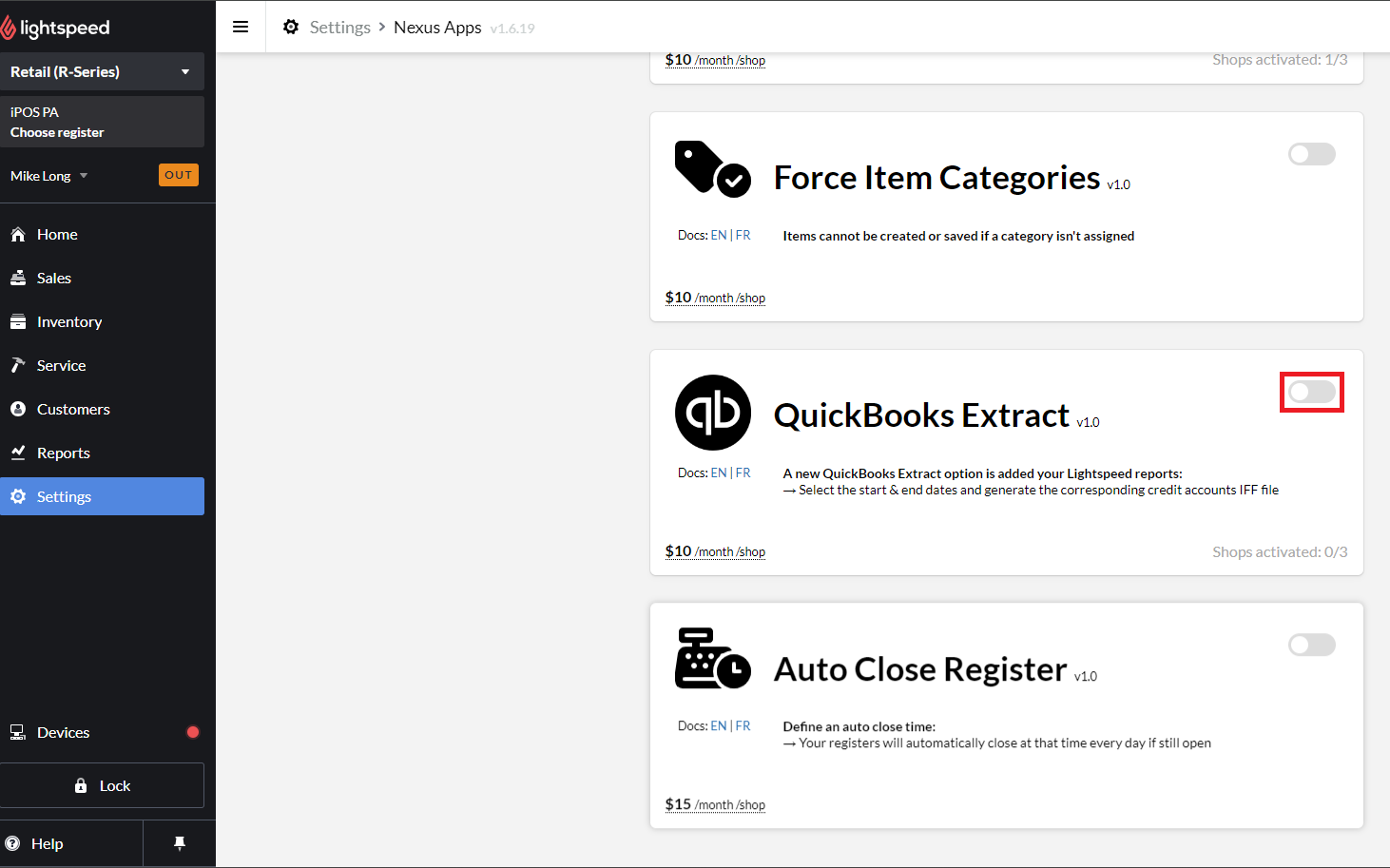Click the Lock button
The image size is (1390, 868).
102,785
